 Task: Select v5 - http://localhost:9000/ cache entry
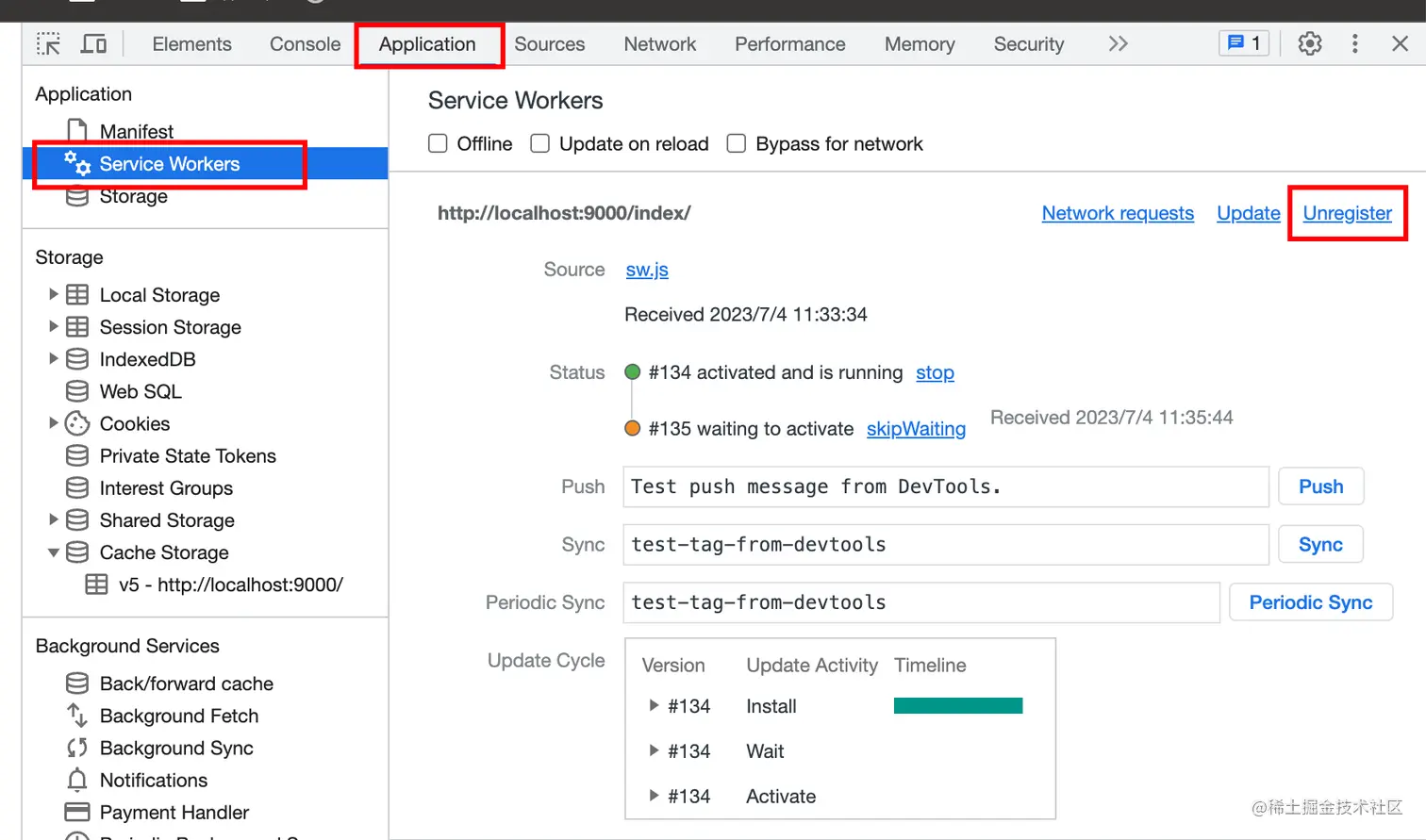[x=205, y=585]
